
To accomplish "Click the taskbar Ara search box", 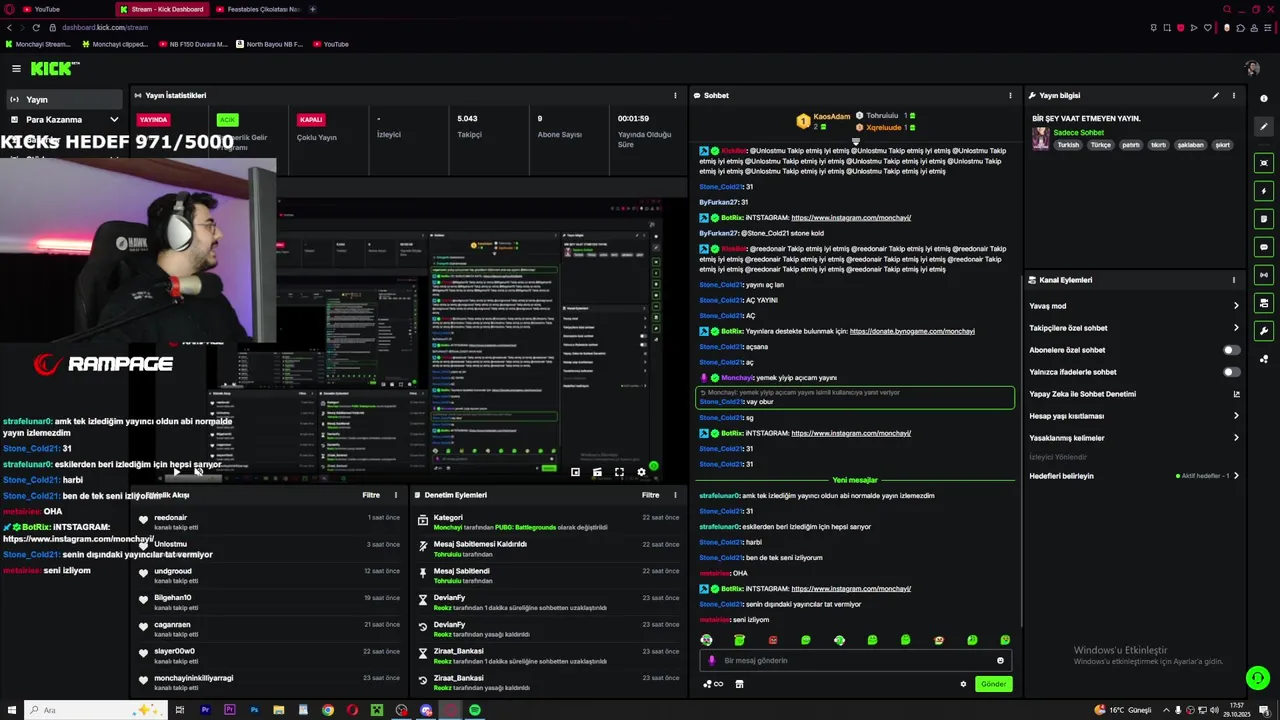I will (x=95, y=710).
